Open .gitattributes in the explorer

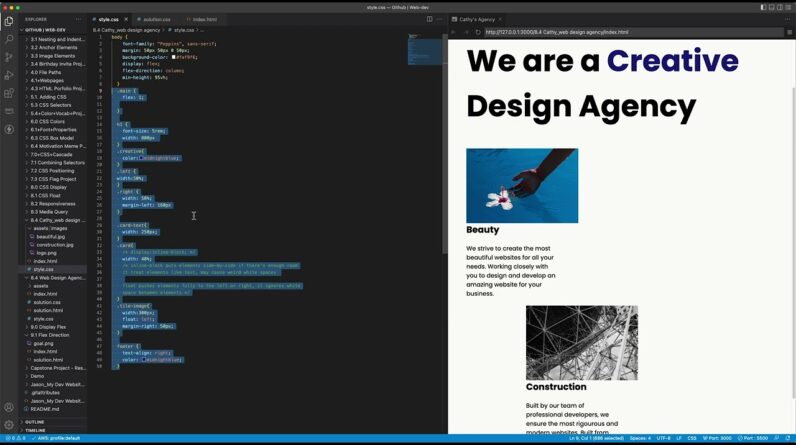coord(45,393)
